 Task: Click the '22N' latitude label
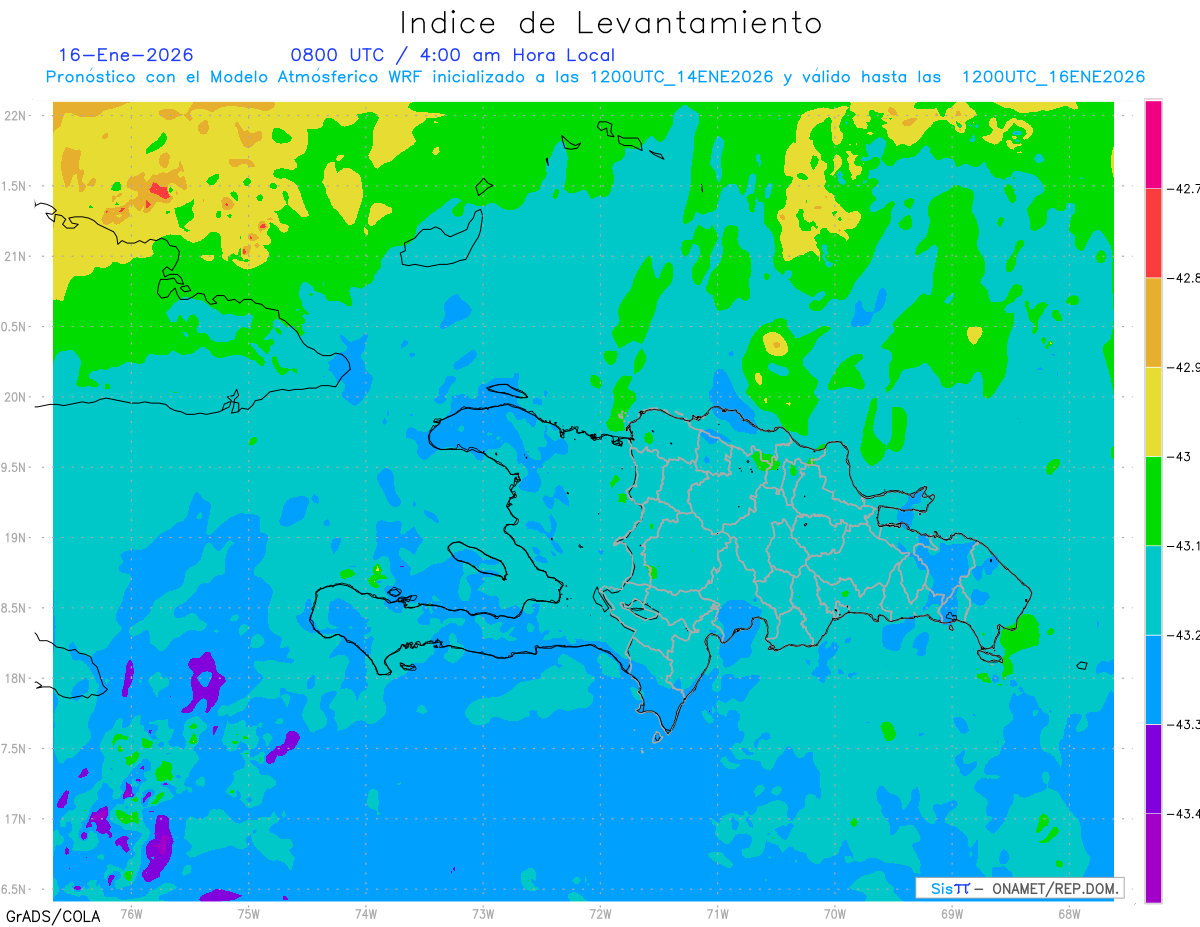click(15, 116)
